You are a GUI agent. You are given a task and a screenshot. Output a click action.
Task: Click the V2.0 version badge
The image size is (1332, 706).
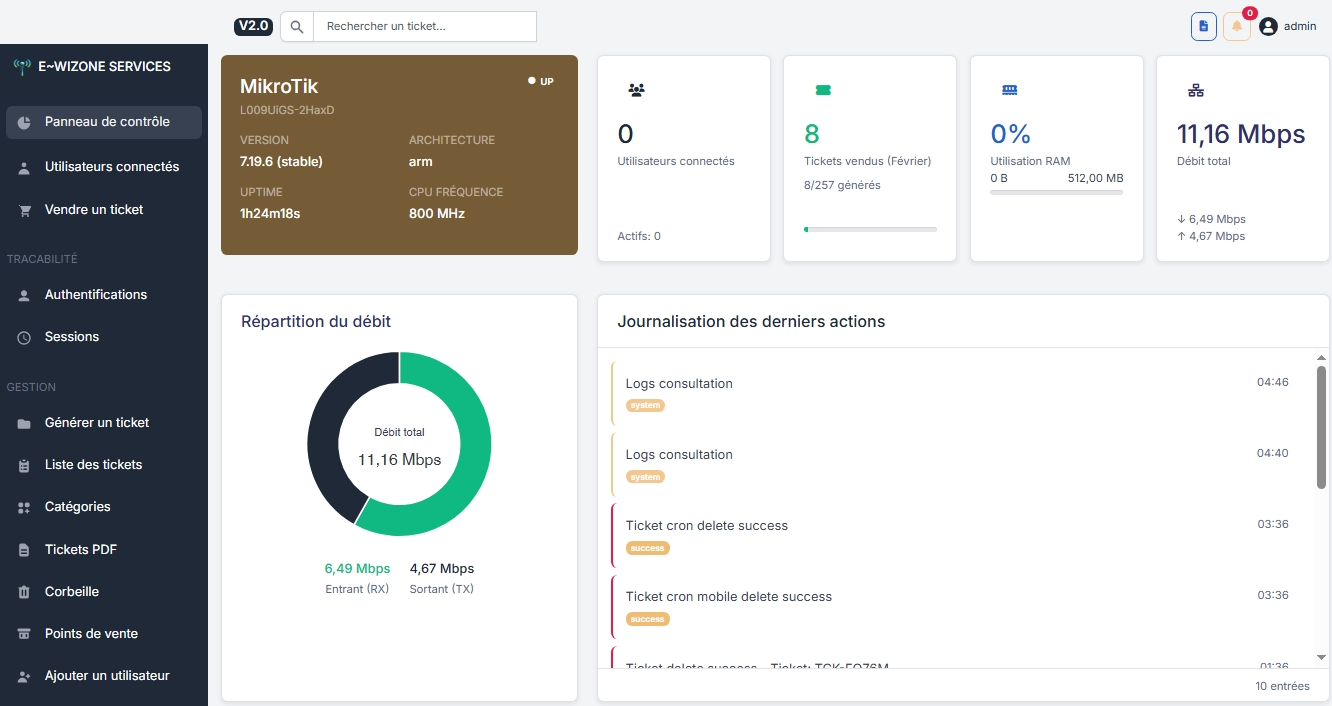[x=253, y=26]
